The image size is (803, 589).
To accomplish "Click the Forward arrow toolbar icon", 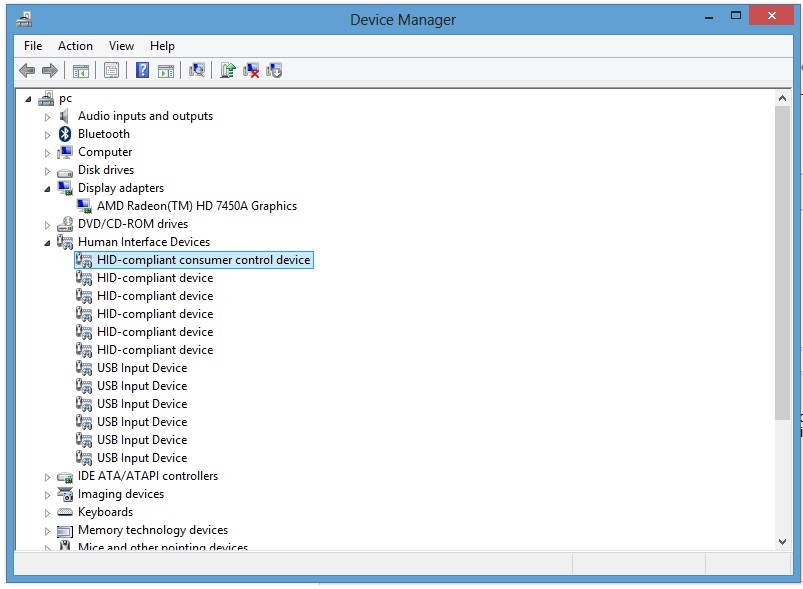I will click(49, 70).
